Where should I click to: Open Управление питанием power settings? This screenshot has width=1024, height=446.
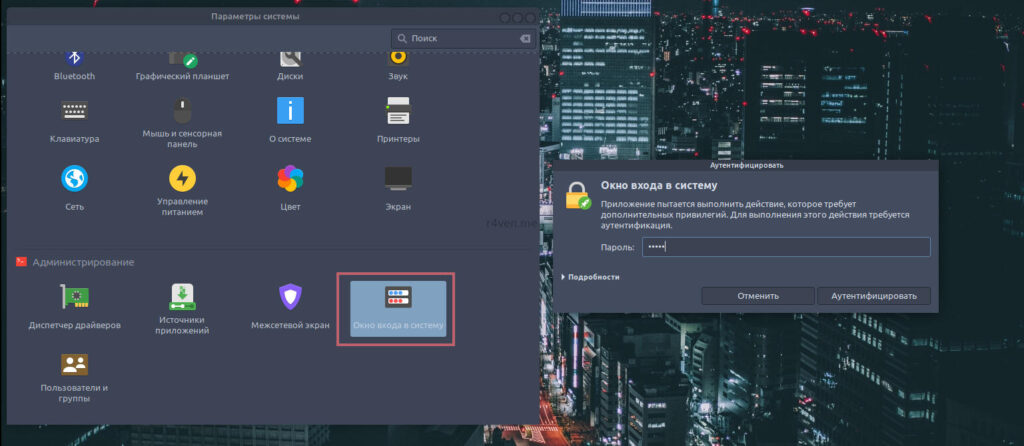[x=182, y=179]
